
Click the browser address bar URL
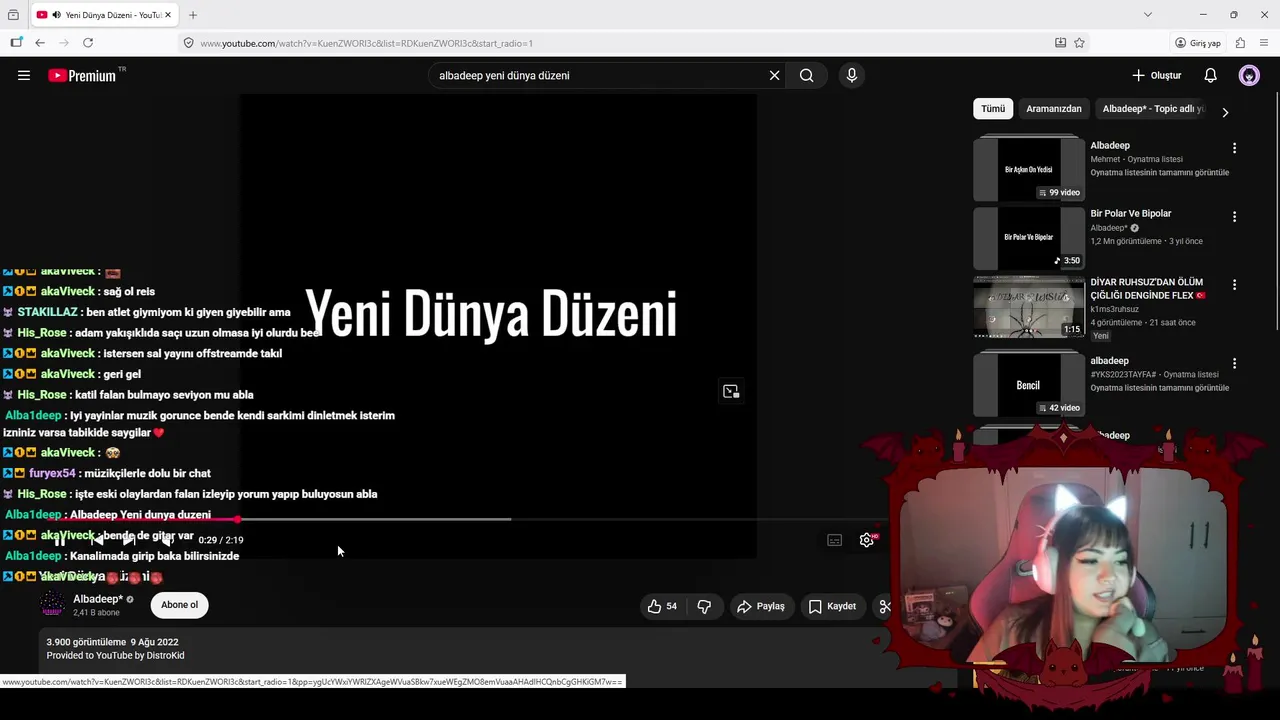point(366,43)
